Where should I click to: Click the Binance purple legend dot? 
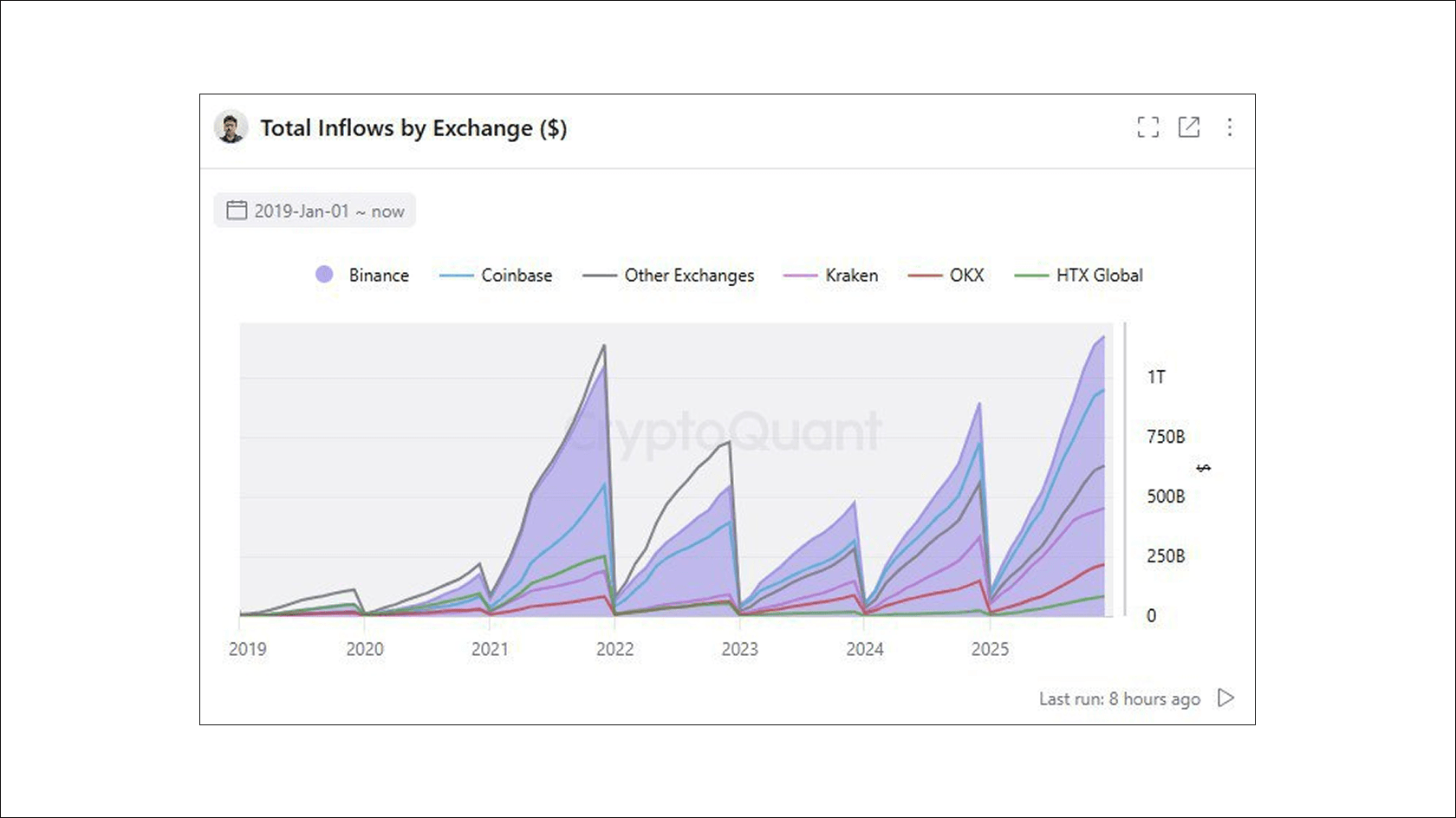pos(324,275)
